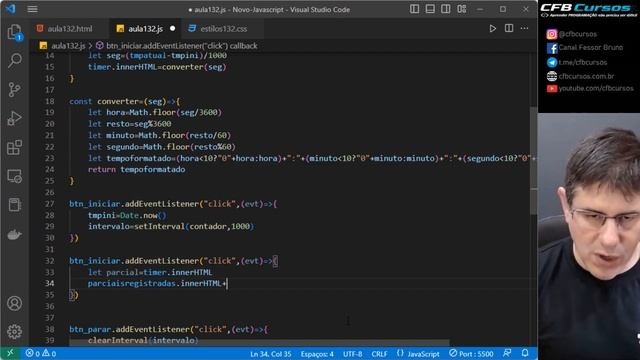The image size is (640, 360).
Task: Open the clipboard-style activity bar icon
Action: click(x=14, y=205)
